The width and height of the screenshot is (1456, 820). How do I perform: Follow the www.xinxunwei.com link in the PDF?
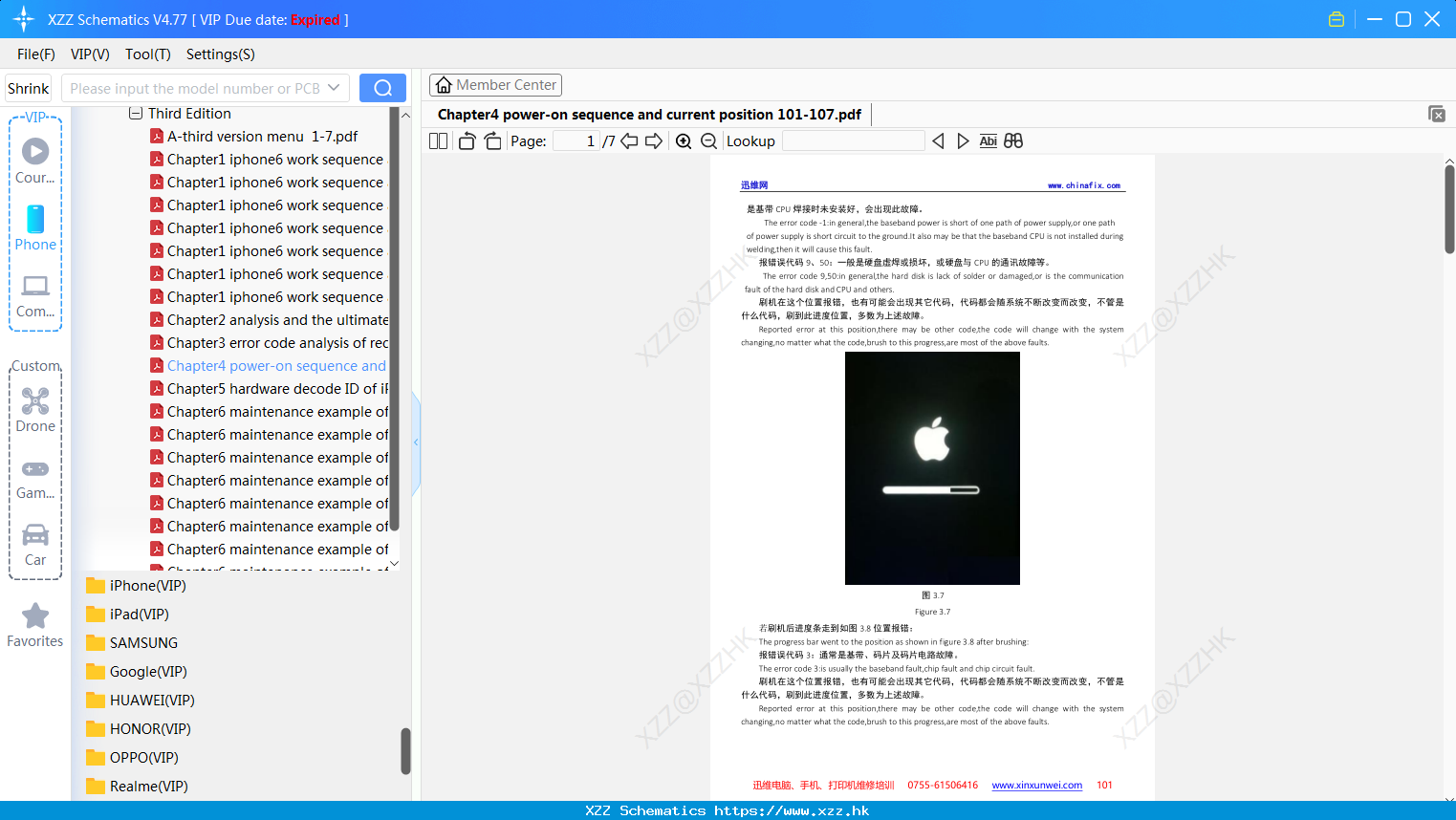pyautogui.click(x=1037, y=786)
